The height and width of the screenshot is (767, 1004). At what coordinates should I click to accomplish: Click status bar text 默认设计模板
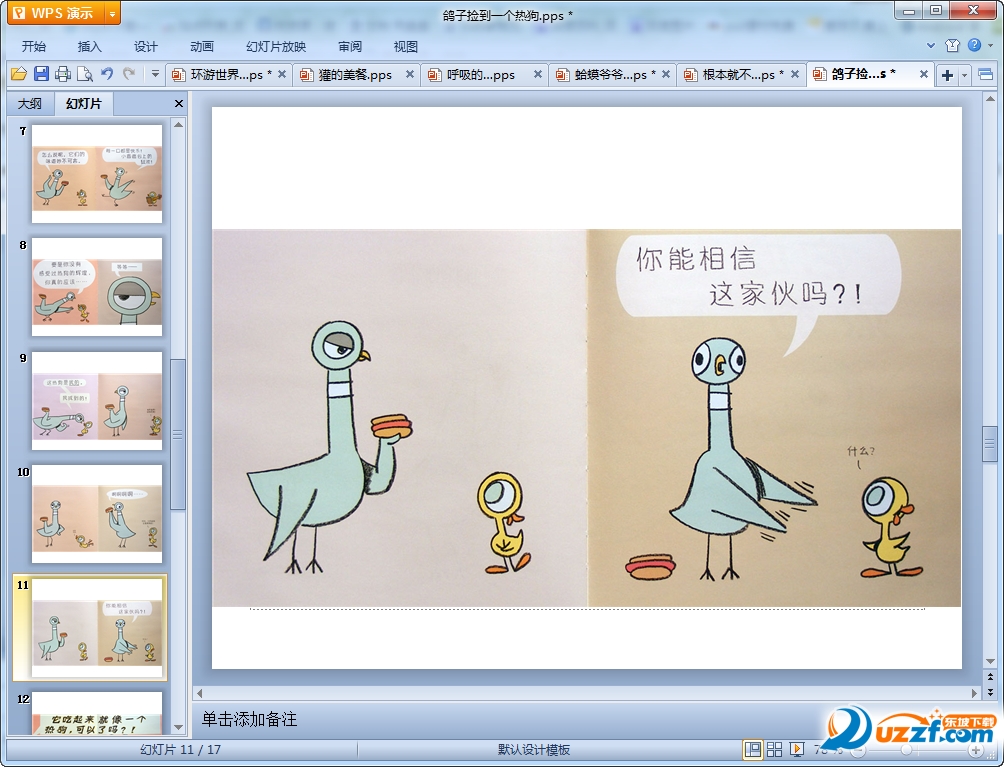534,750
